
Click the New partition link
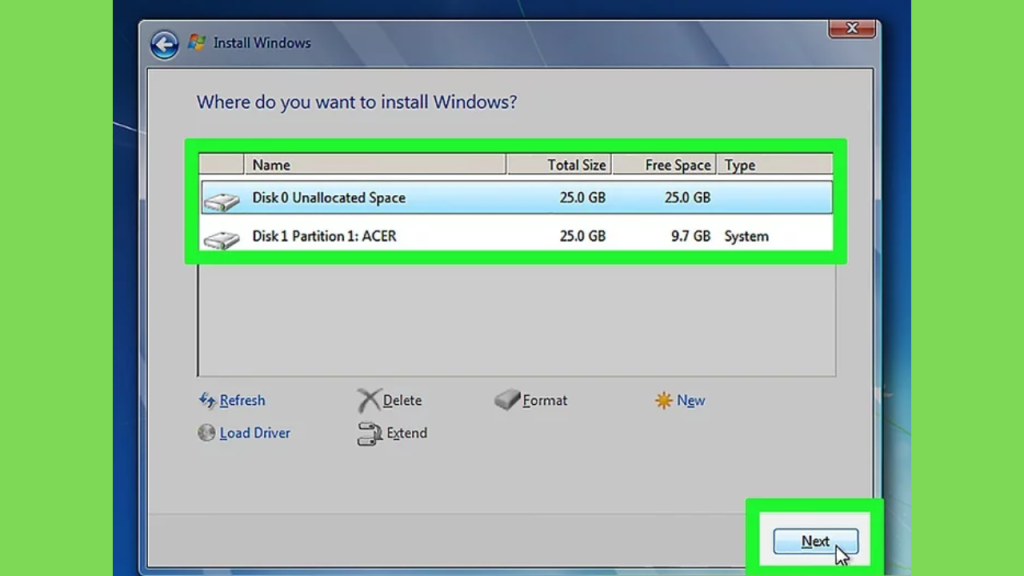tap(691, 400)
